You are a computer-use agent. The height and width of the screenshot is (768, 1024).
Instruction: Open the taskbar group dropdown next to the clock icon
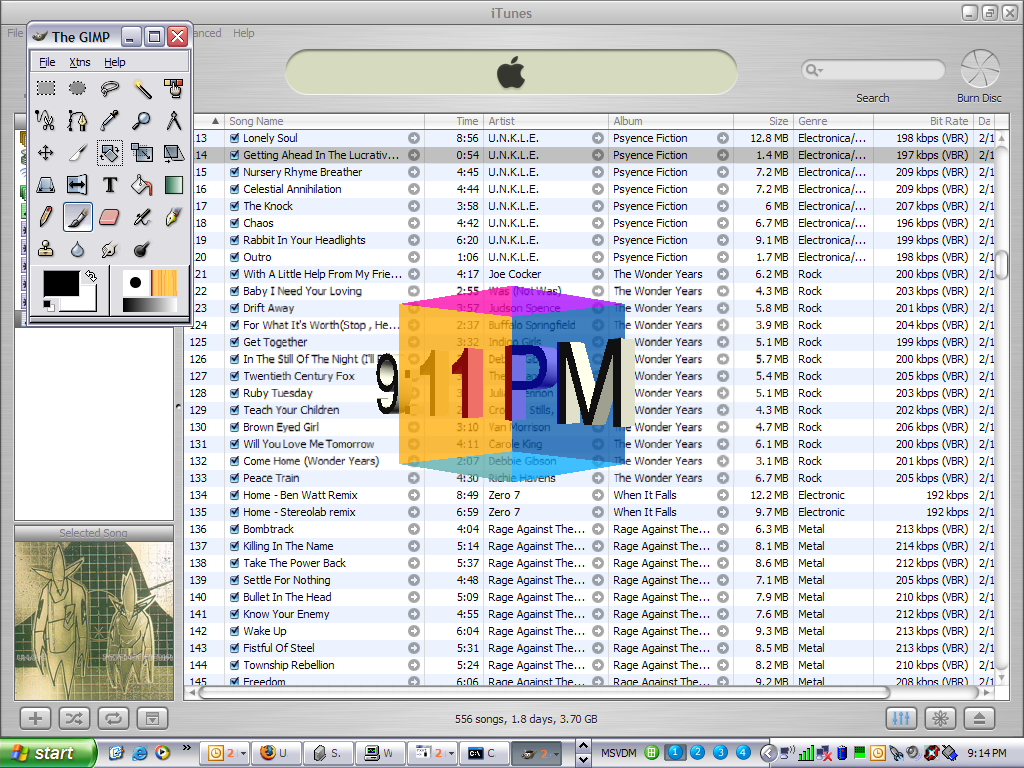coord(243,753)
